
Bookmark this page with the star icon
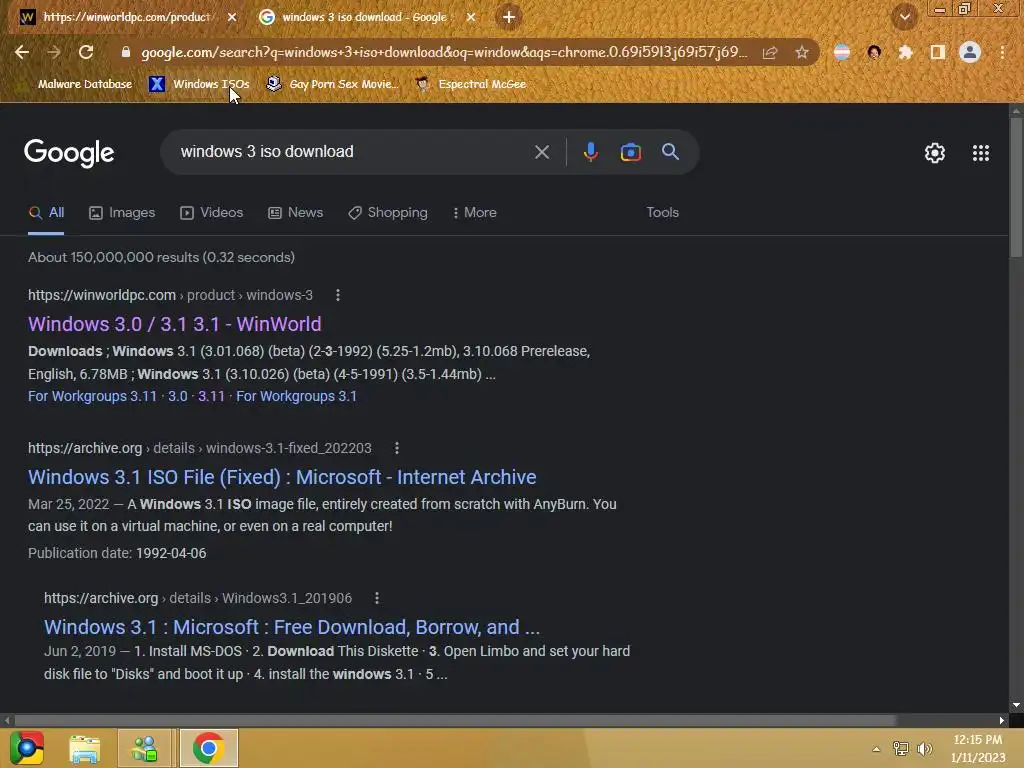point(802,52)
